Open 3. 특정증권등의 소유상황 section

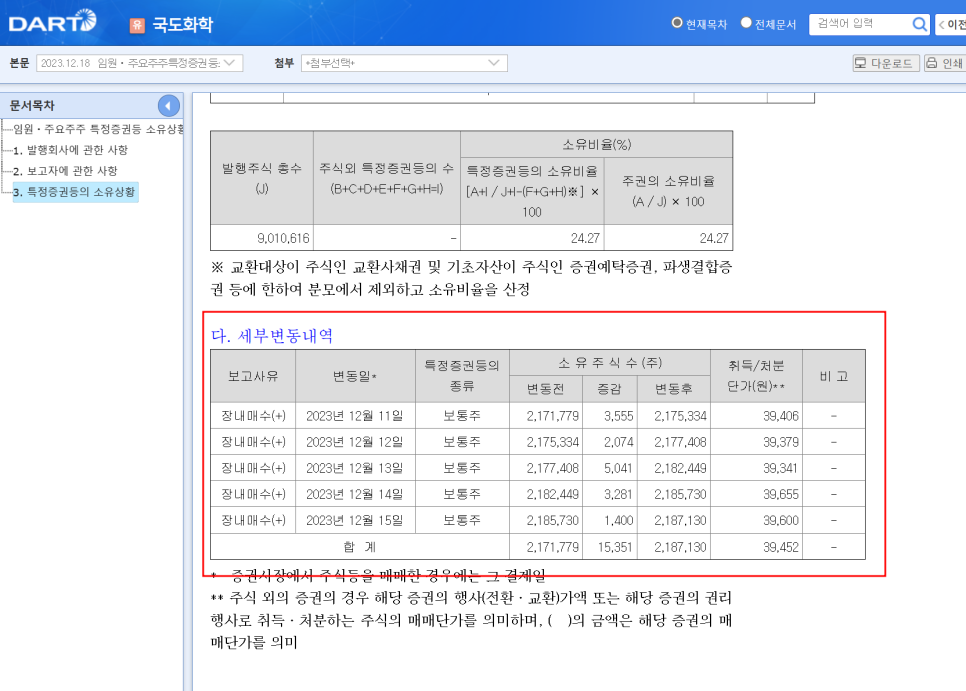75,192
